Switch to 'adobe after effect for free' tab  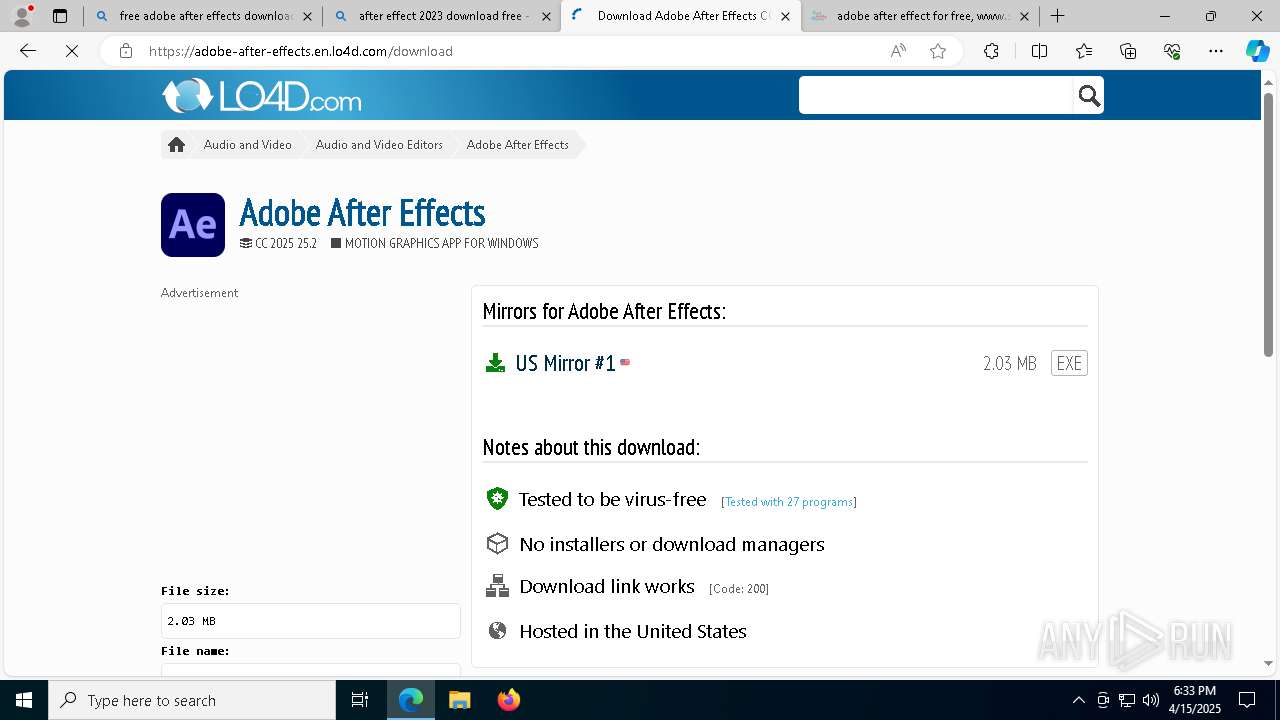(x=920, y=16)
